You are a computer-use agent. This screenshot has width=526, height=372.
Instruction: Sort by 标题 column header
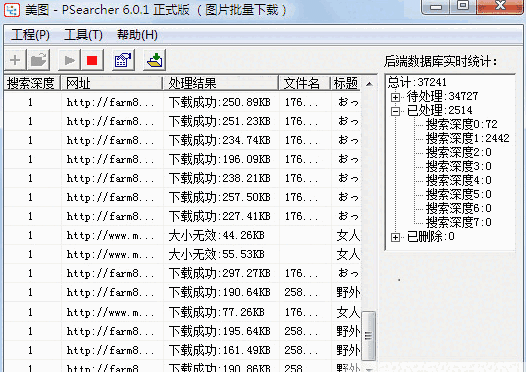tap(346, 83)
